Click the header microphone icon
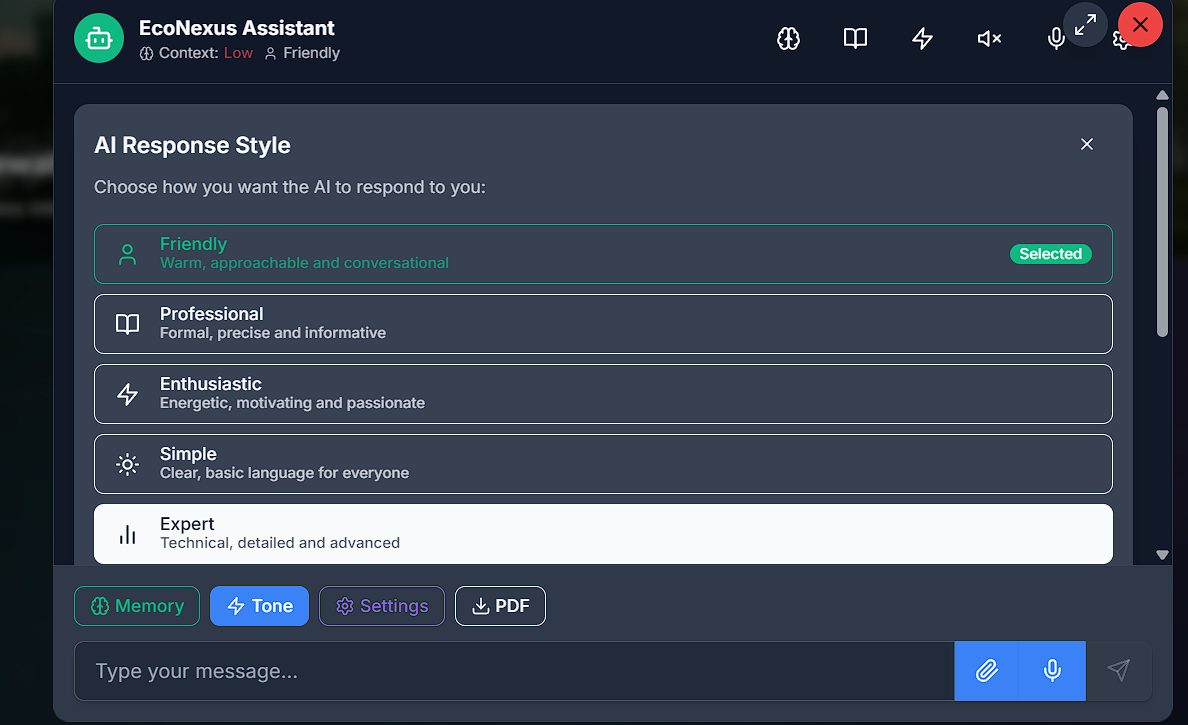 coord(1055,39)
